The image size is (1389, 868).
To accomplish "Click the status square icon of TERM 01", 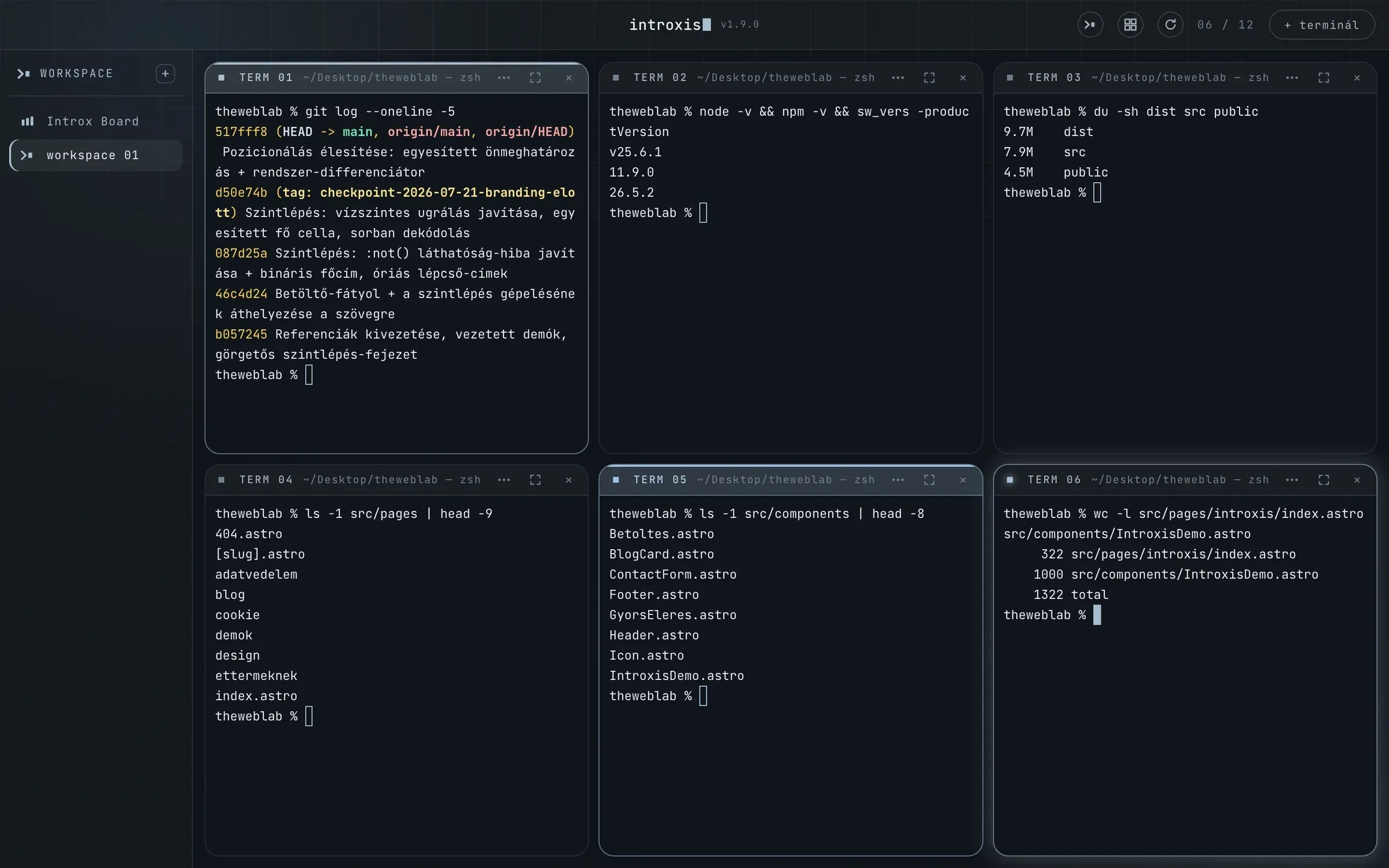I will pyautogui.click(x=221, y=78).
